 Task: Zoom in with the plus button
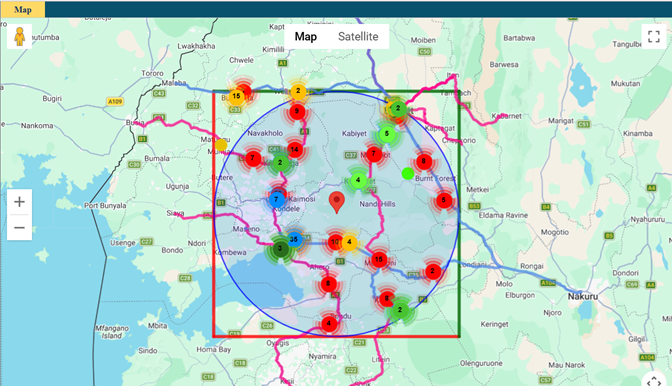pyautogui.click(x=19, y=202)
